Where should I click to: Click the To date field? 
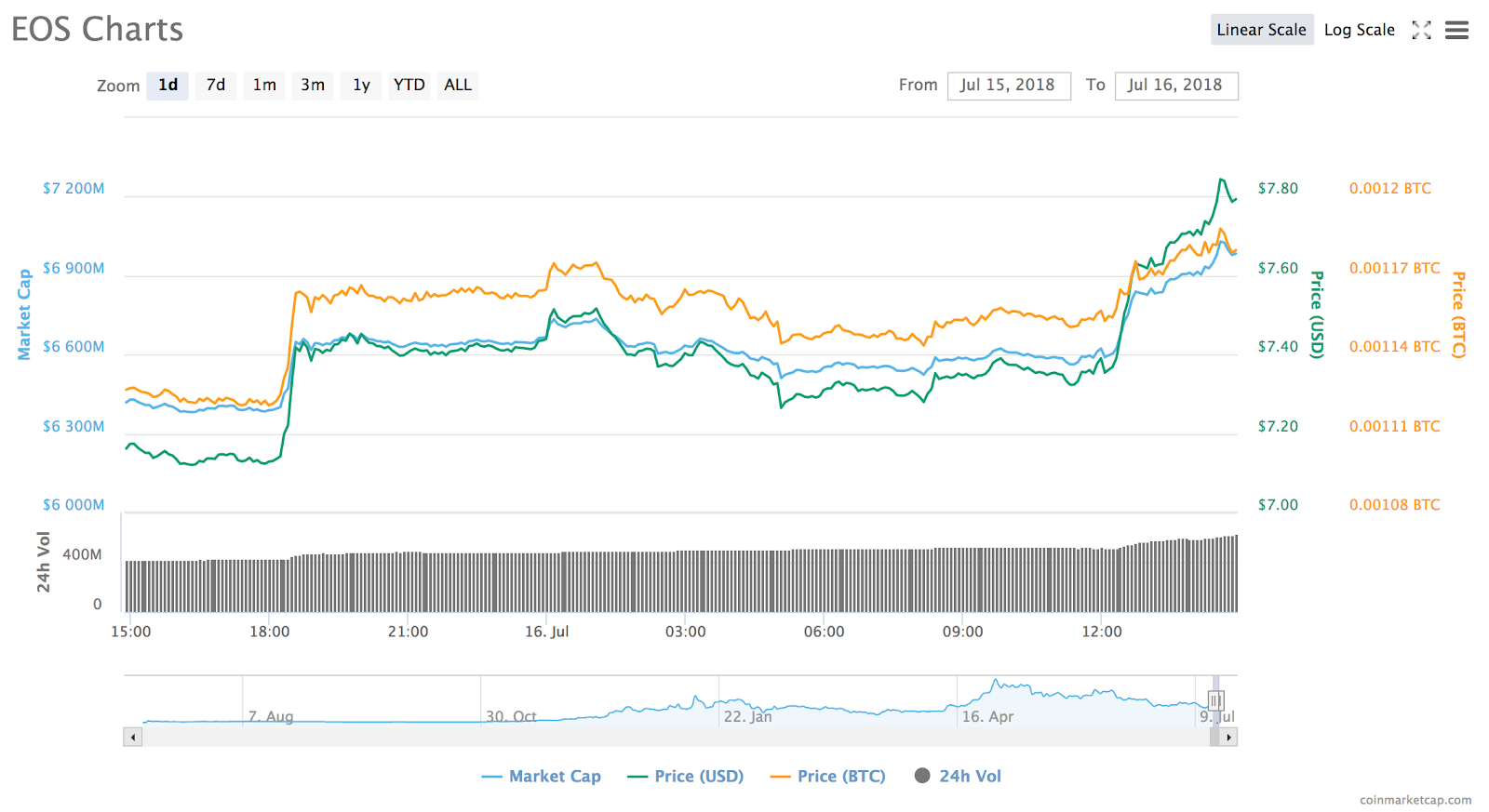[1176, 86]
